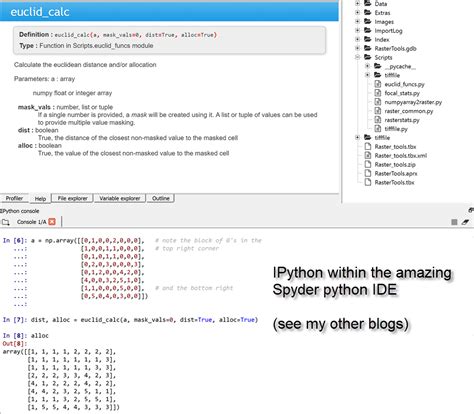Click the RasterTools.aprx project file
Viewport: 474px width, 414px height.
pos(396,173)
